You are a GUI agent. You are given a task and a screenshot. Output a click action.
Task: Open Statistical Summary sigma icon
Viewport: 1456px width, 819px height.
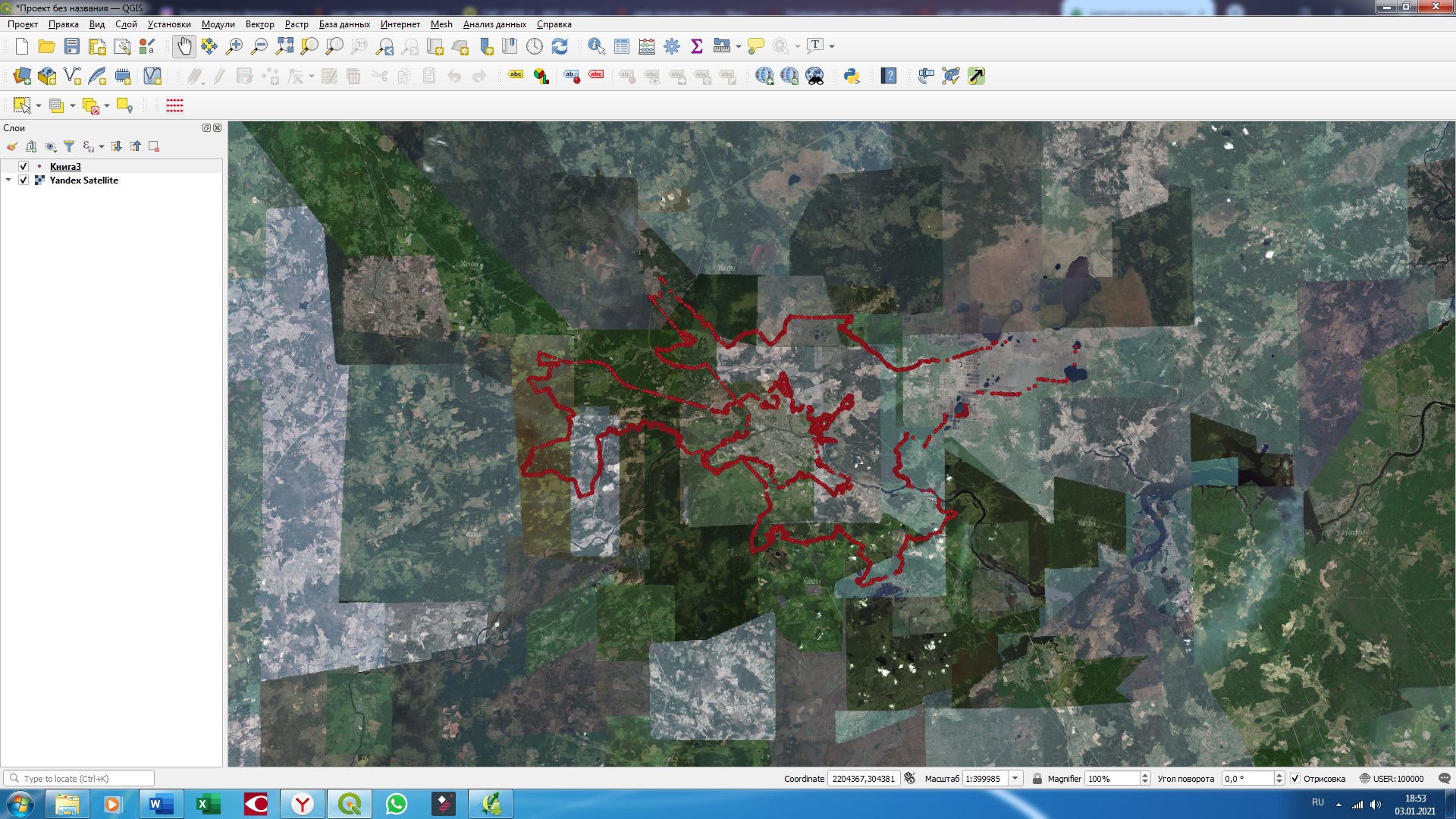pos(697,46)
